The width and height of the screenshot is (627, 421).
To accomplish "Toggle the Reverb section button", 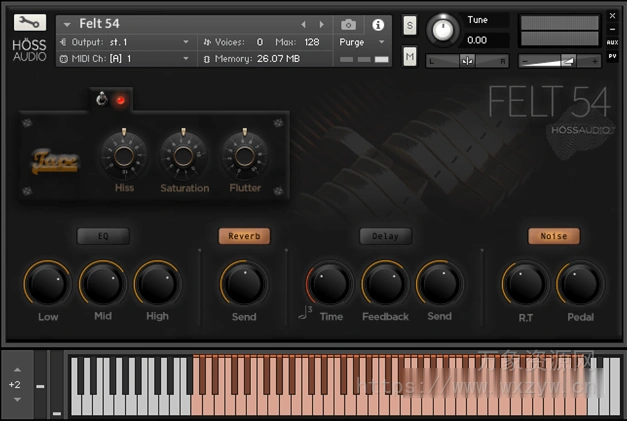I will (x=244, y=236).
